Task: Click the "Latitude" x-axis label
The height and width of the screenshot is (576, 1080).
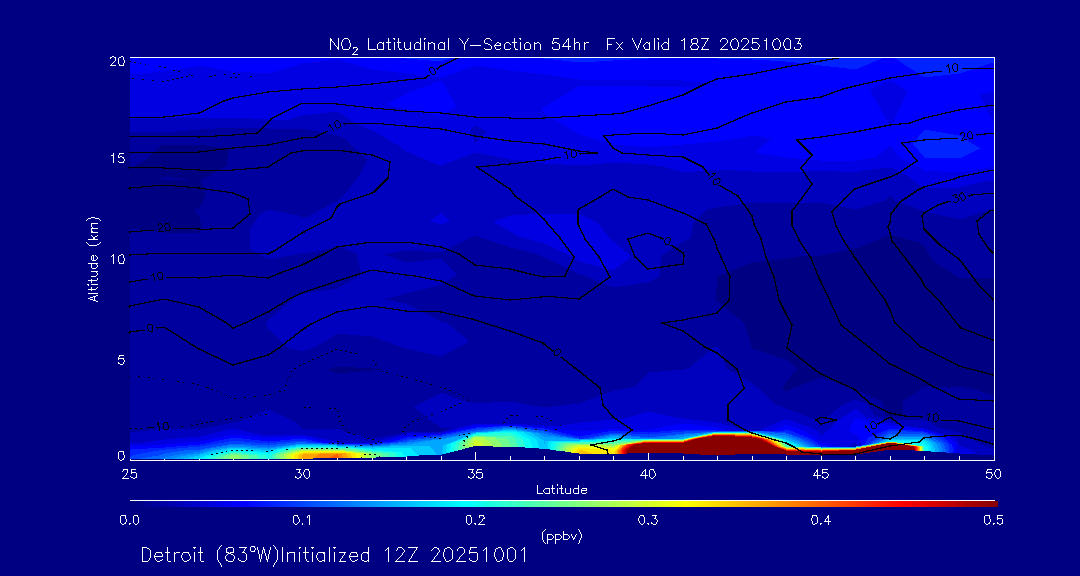Action: (561, 490)
